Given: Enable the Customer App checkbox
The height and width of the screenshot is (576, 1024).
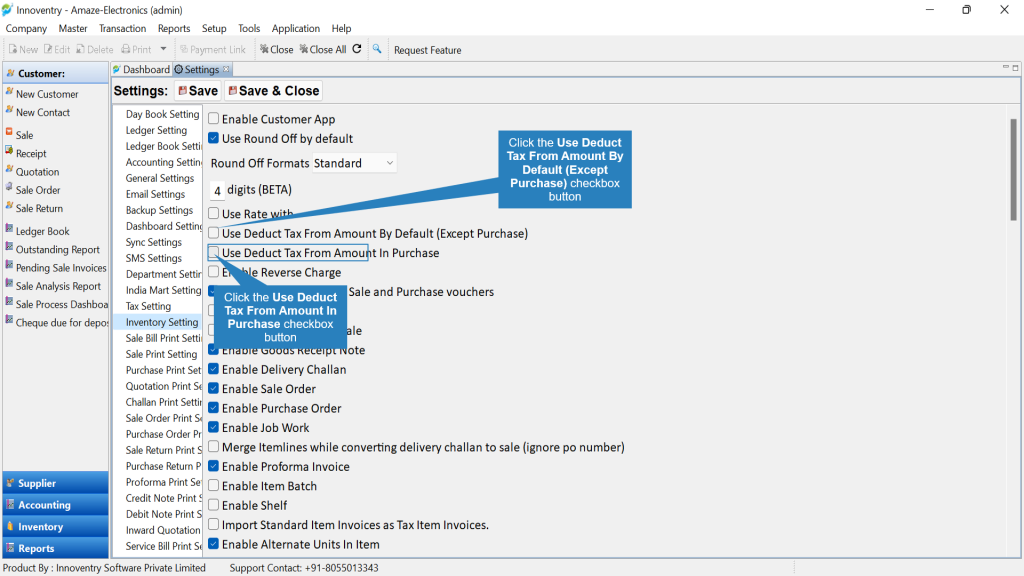Looking at the screenshot, I should tap(214, 119).
